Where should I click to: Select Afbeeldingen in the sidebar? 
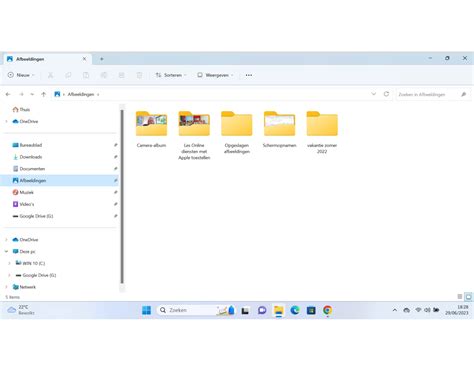pyautogui.click(x=60, y=180)
